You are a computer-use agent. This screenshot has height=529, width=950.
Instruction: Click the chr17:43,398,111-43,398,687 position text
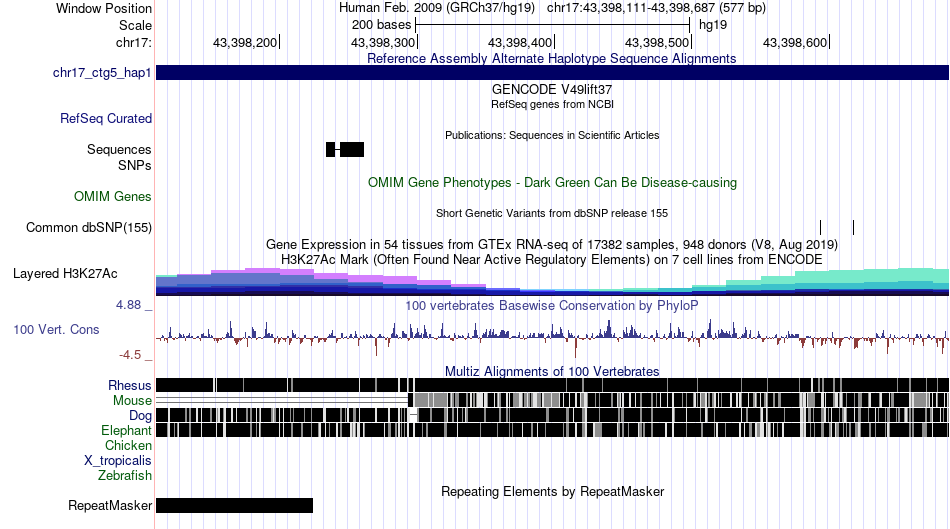[x=656, y=8]
